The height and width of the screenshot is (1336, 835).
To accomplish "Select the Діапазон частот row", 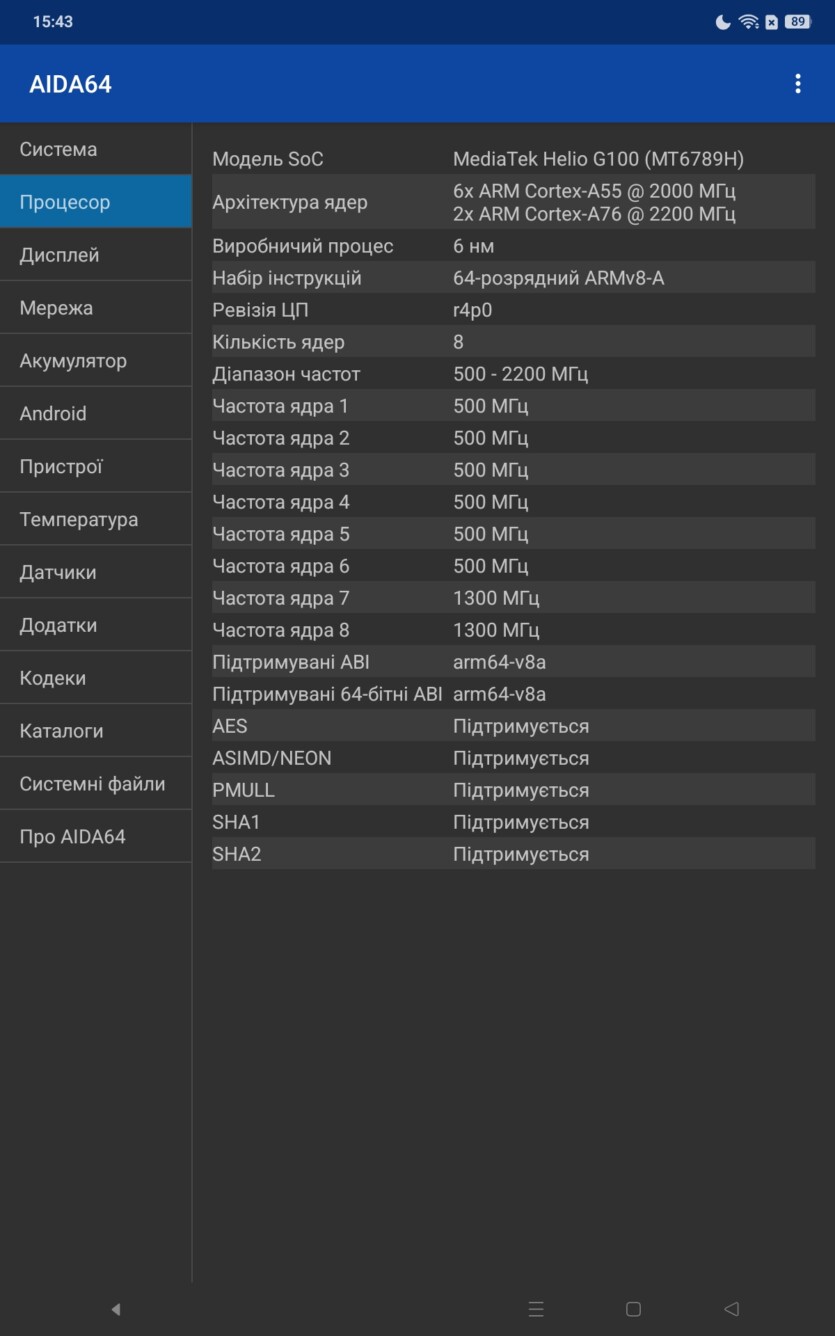I will pyautogui.click(x=513, y=374).
